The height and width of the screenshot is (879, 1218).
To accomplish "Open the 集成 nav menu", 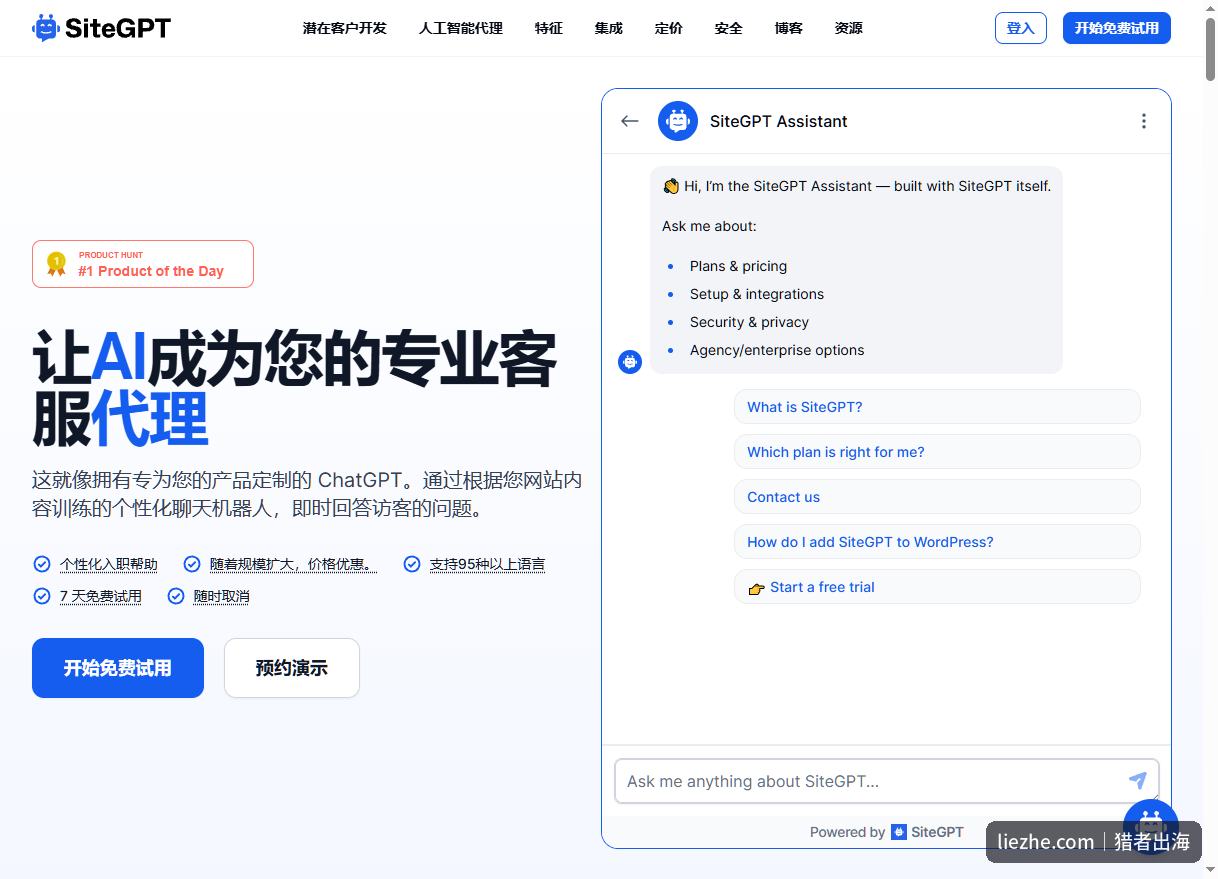I will pyautogui.click(x=609, y=28).
